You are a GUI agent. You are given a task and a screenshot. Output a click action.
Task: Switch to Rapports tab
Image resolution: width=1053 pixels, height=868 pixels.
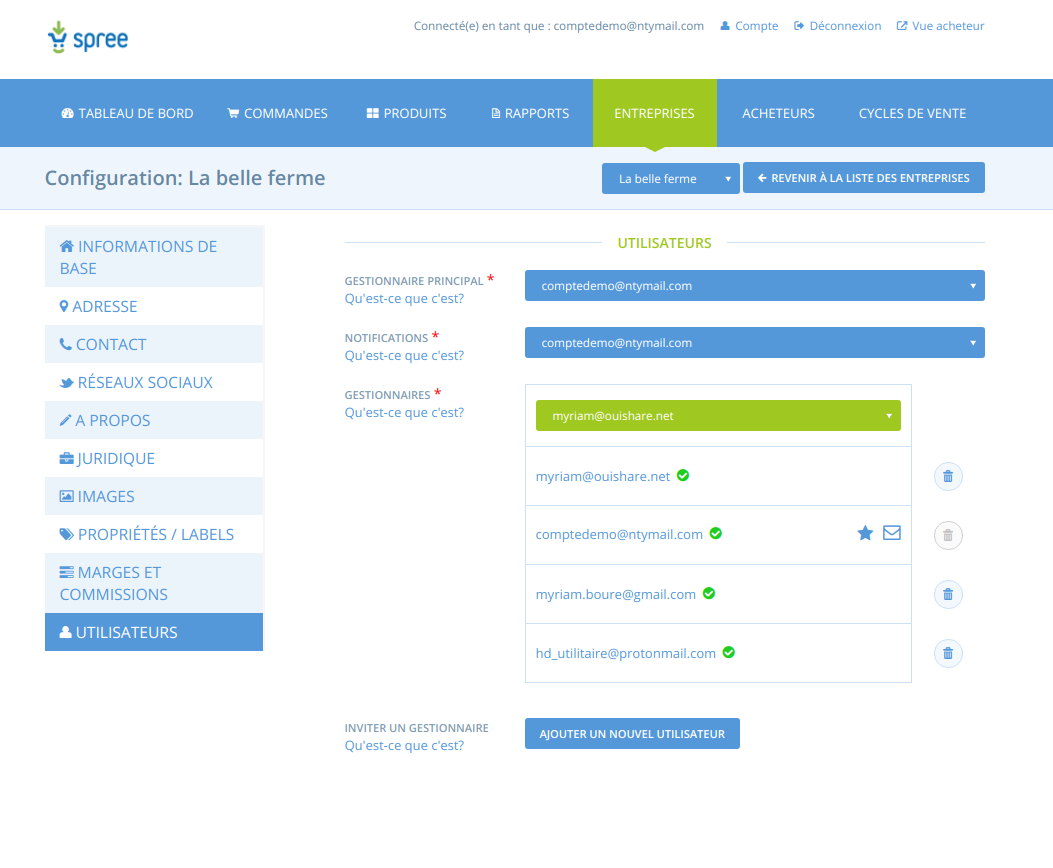click(530, 113)
